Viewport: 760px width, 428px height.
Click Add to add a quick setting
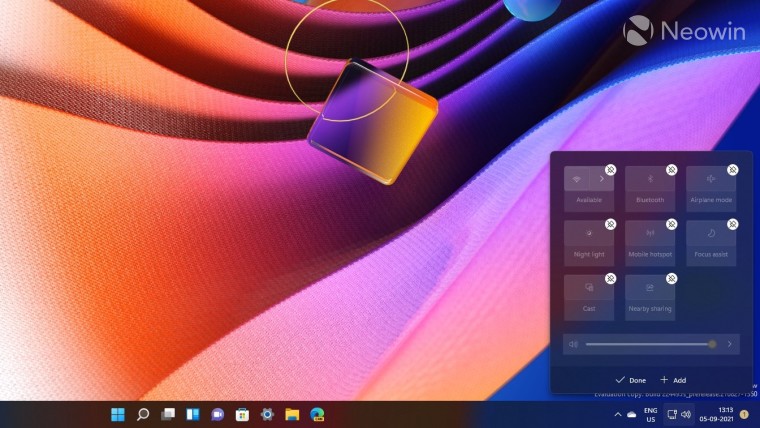[673, 380]
